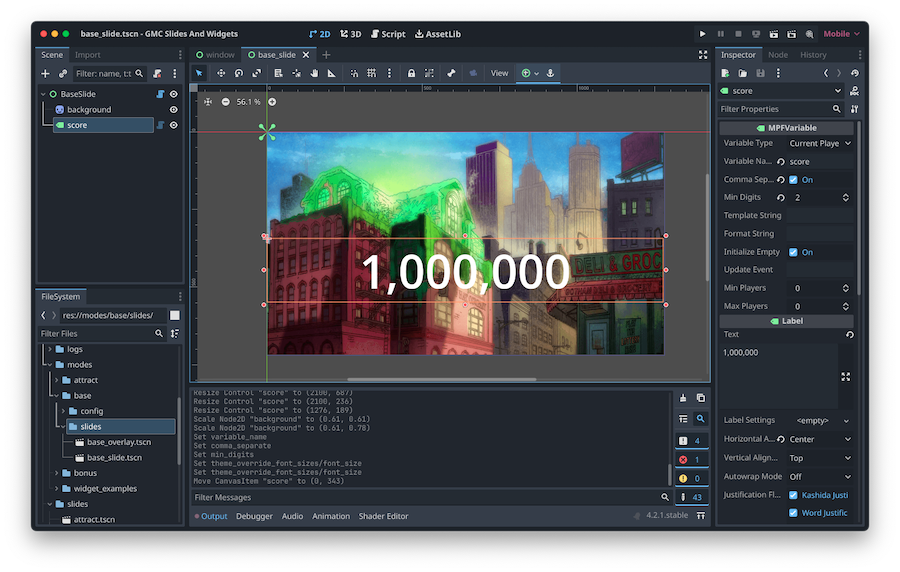Collapse the BaseSlide tree node
Screen dimensions: 900x572
pyautogui.click(x=44, y=94)
